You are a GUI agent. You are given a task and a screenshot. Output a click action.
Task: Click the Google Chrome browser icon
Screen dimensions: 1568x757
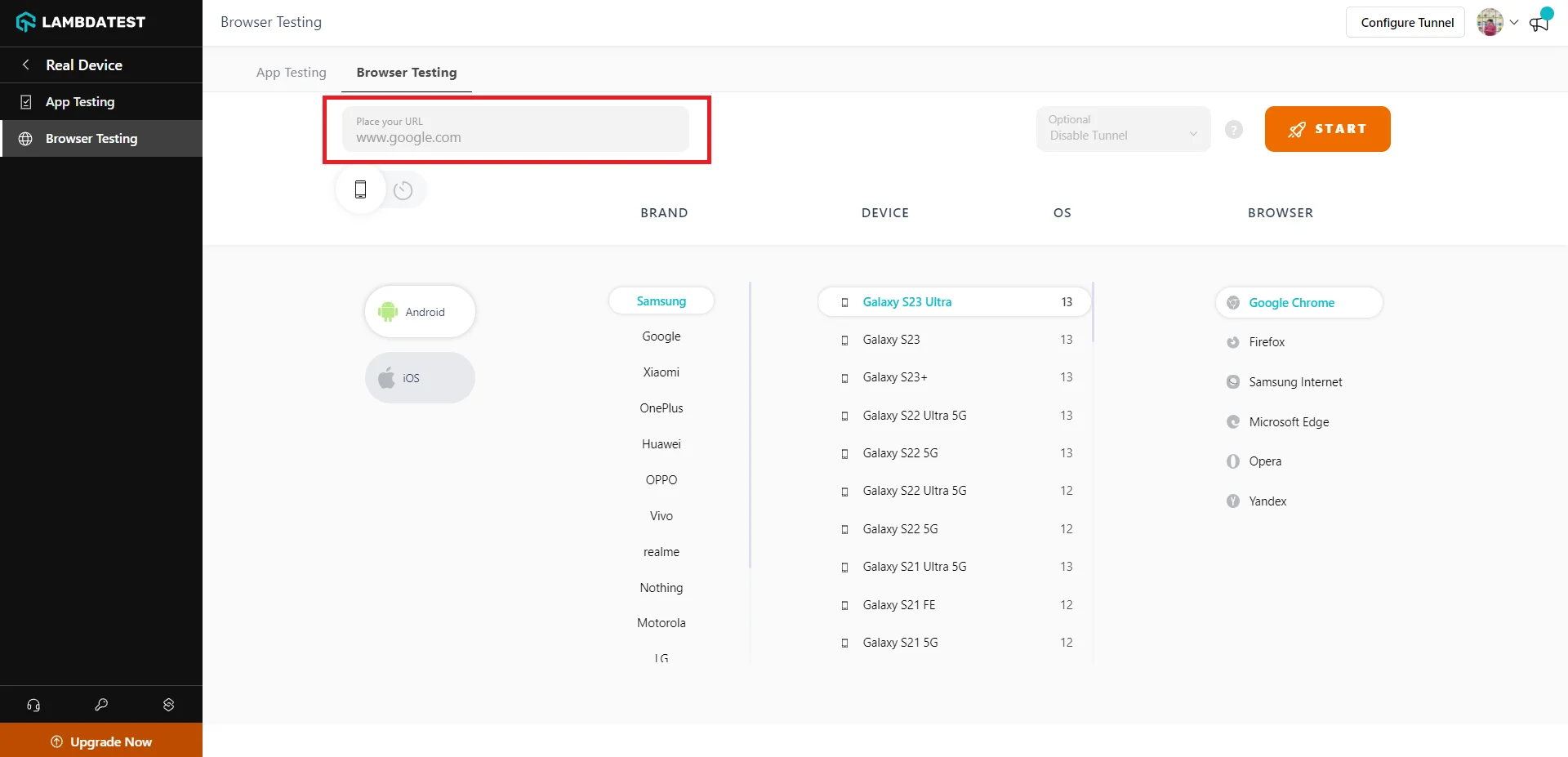tap(1233, 303)
